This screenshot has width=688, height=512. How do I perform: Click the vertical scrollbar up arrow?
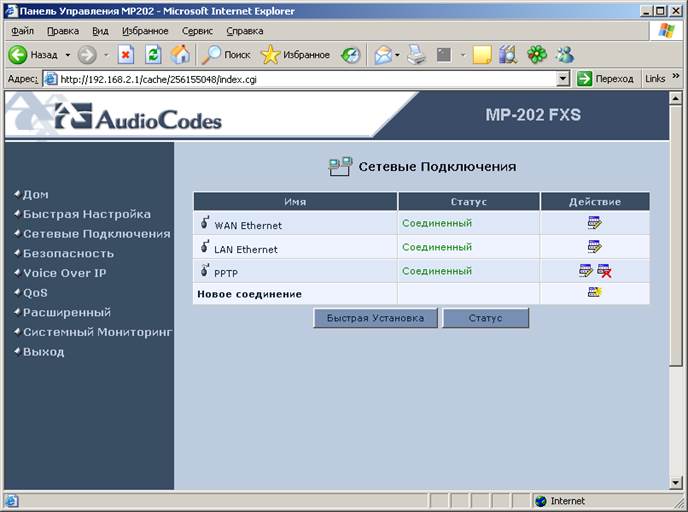676,98
